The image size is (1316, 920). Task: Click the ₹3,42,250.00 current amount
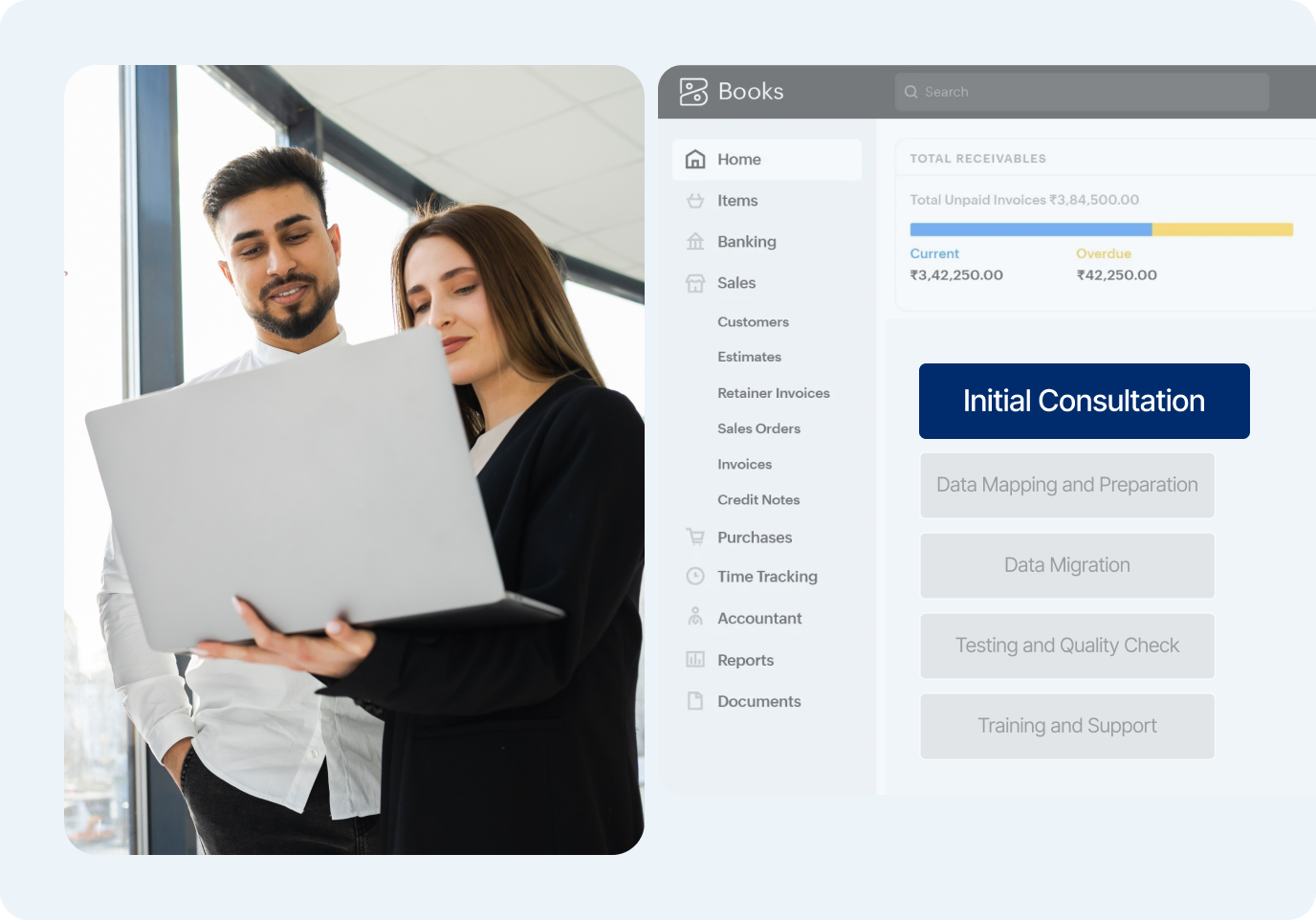click(956, 275)
